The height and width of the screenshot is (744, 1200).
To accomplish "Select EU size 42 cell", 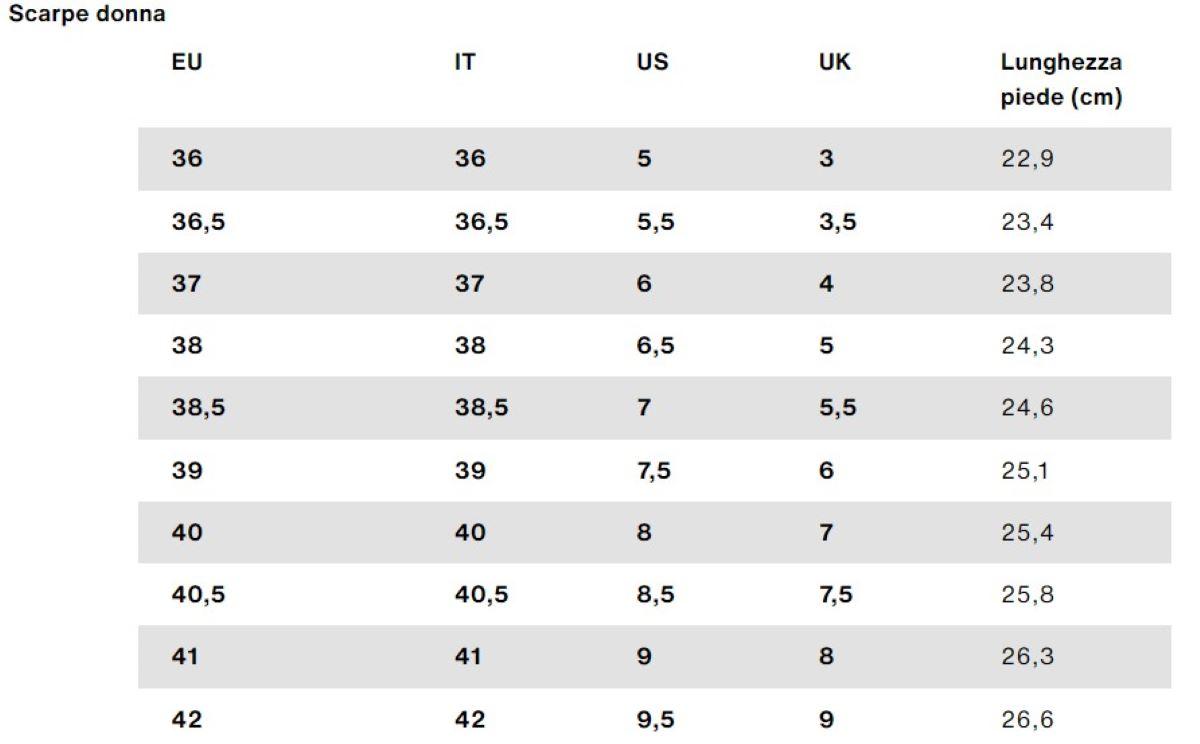I will coord(186,719).
